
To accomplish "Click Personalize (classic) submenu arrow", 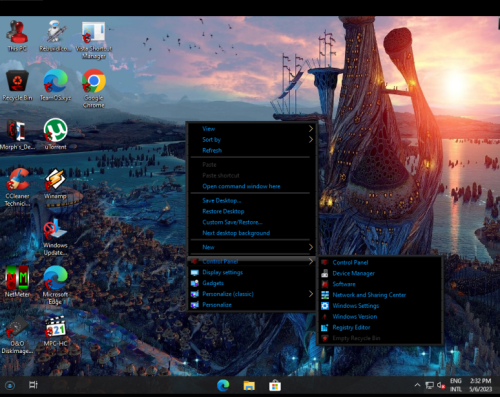I will coord(311,294).
